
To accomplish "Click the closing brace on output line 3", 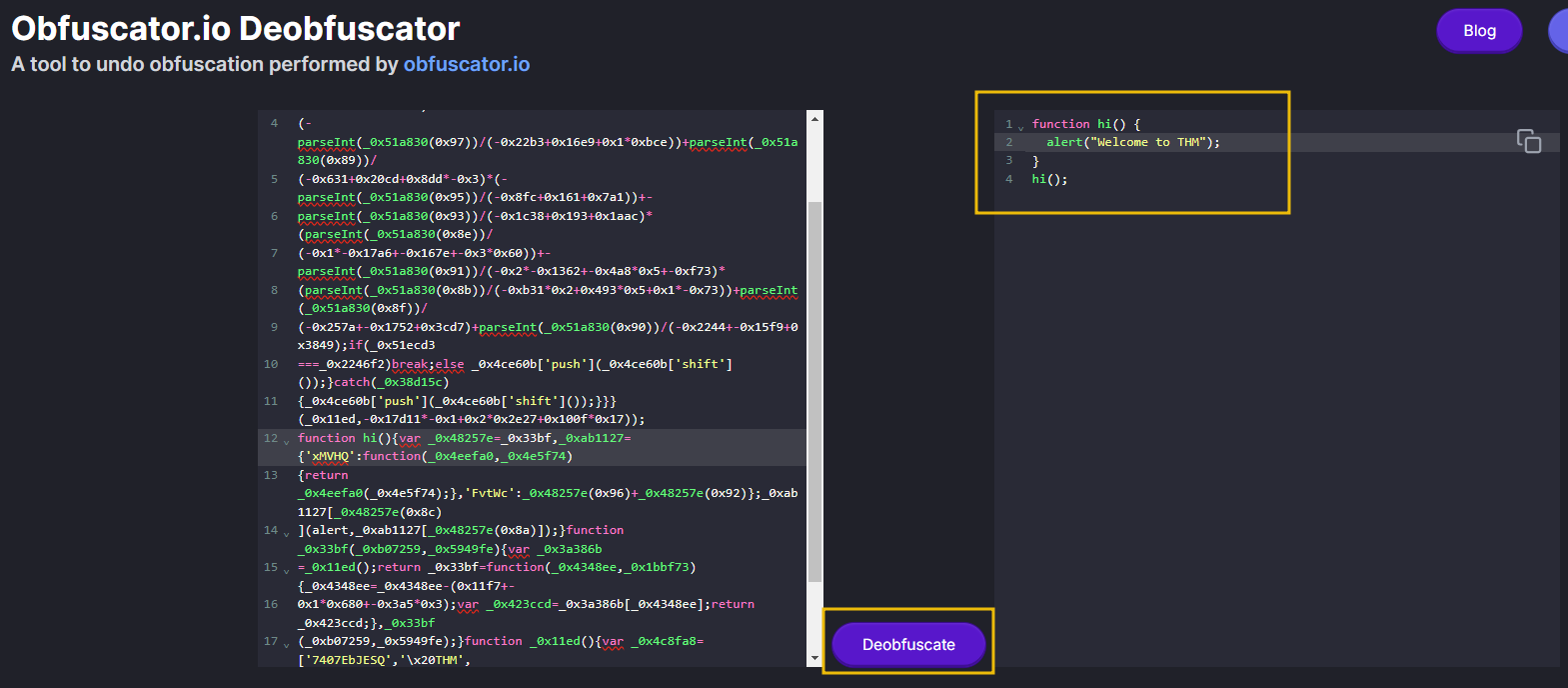I will (1035, 161).
